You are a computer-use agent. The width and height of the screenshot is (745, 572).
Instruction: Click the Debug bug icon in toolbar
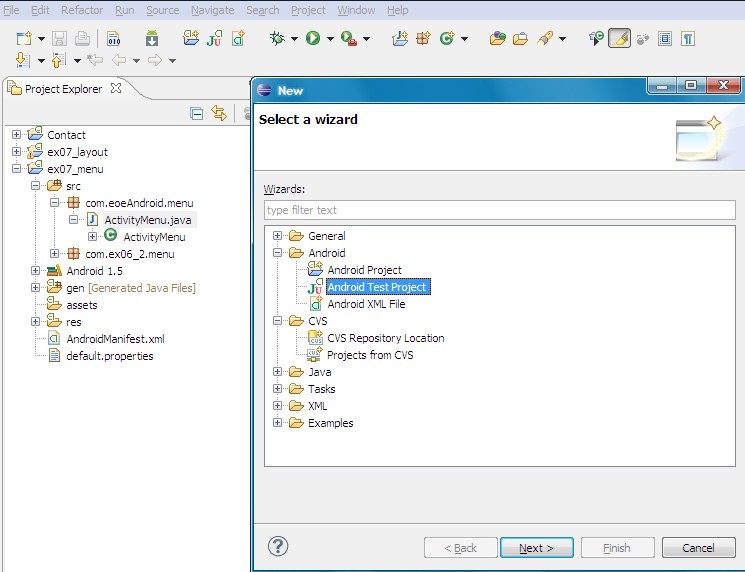pos(277,39)
